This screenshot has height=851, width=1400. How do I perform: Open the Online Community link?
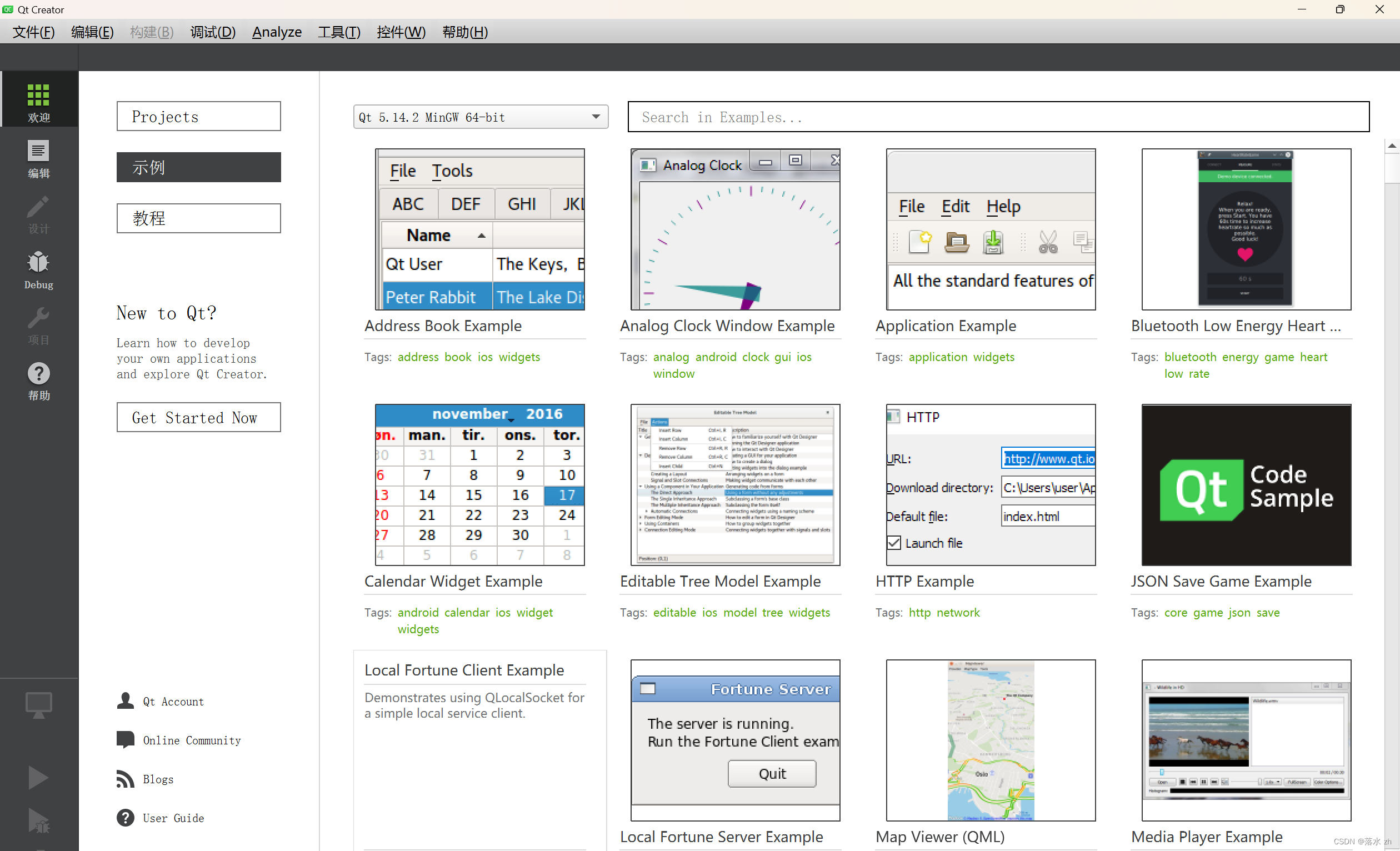[192, 740]
